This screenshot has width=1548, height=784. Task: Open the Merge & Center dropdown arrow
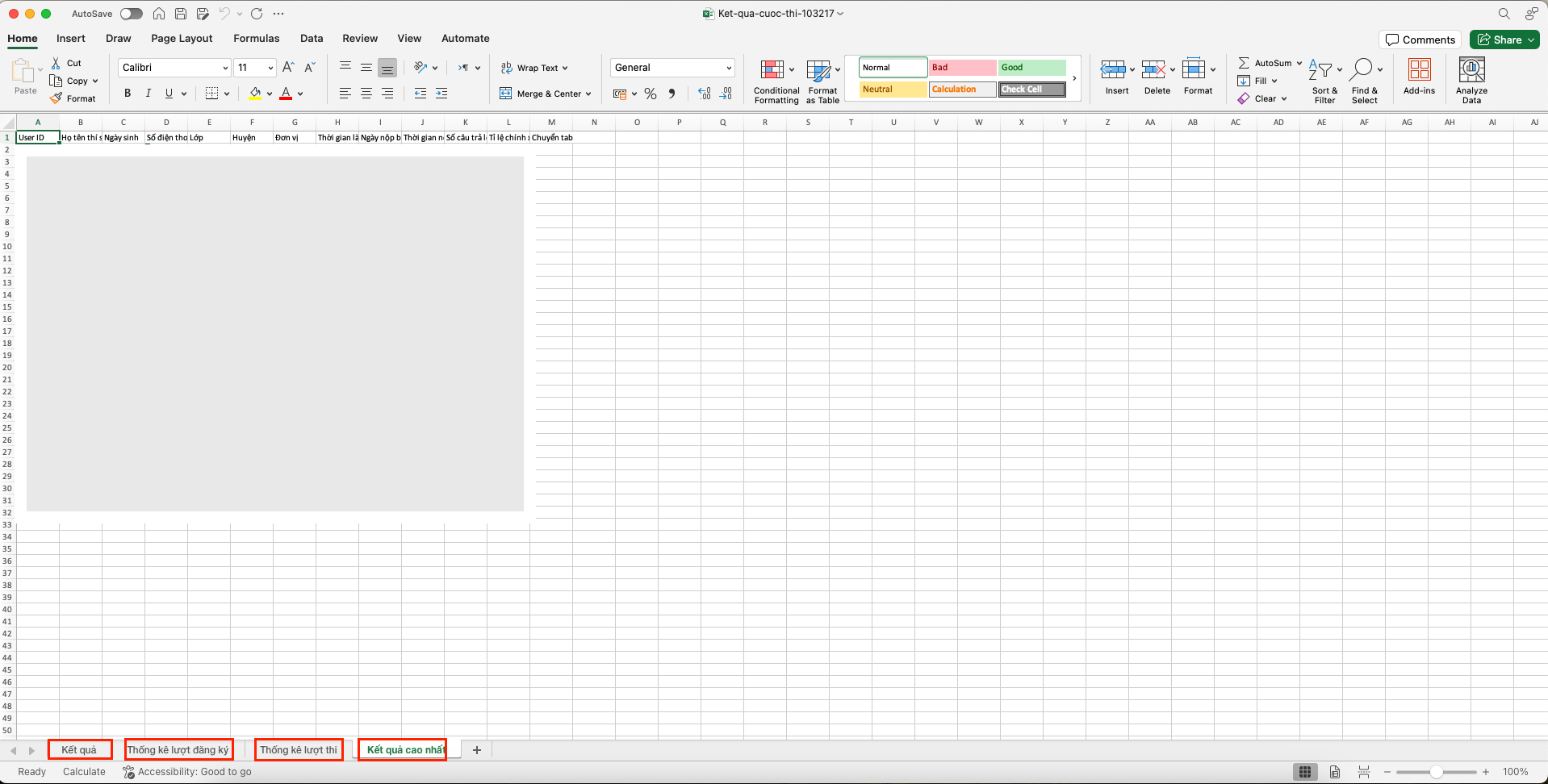coord(588,94)
